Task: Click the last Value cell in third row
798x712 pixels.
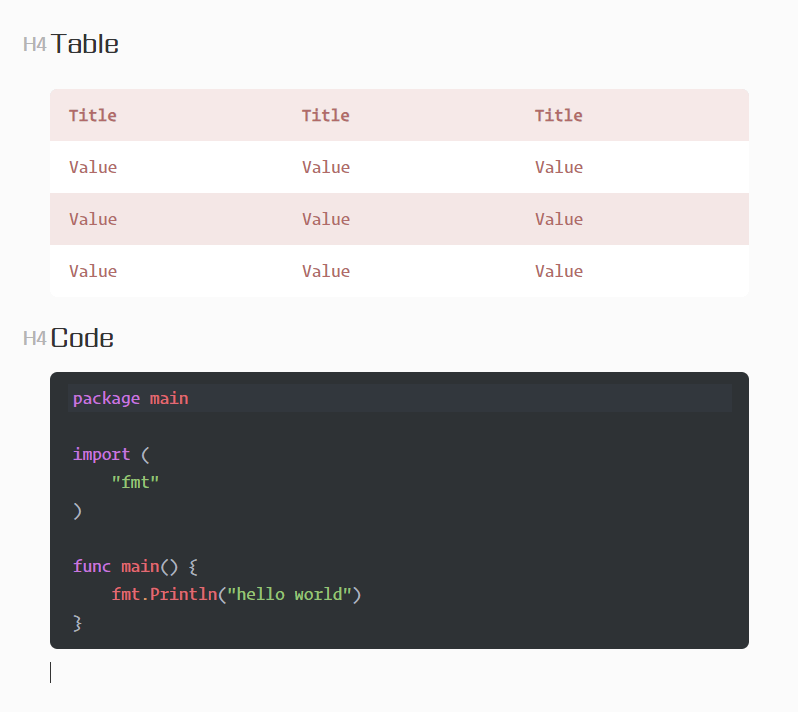Action: pyautogui.click(x=632, y=271)
